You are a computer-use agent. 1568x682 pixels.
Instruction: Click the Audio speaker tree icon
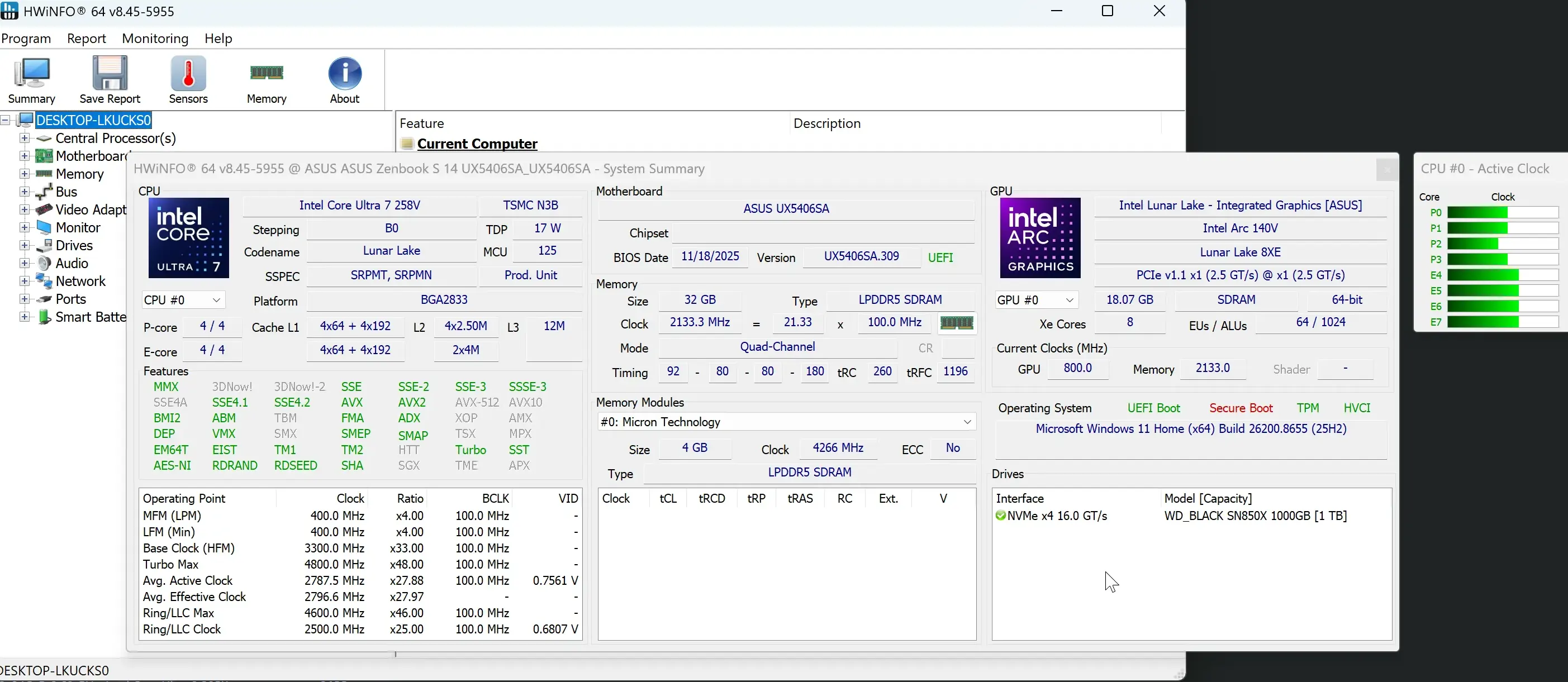coord(44,264)
